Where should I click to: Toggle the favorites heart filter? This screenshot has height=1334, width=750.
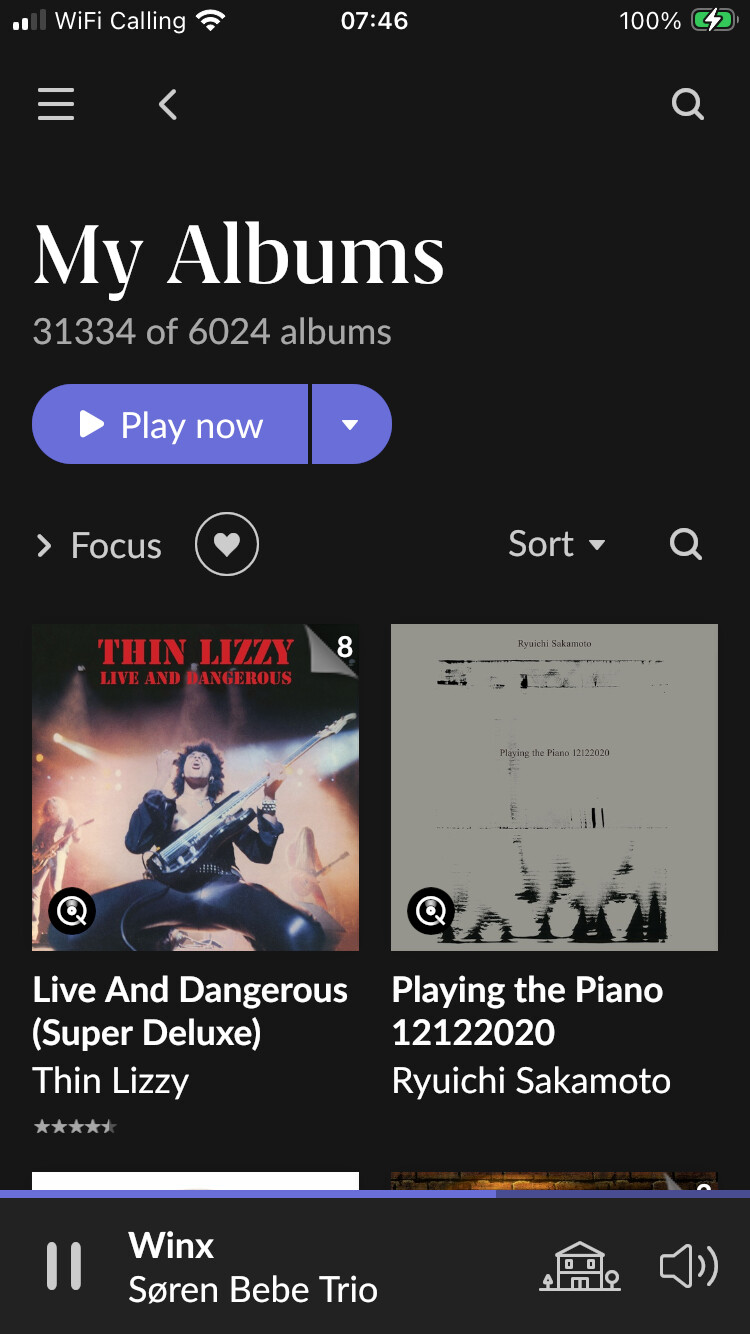pyautogui.click(x=227, y=545)
